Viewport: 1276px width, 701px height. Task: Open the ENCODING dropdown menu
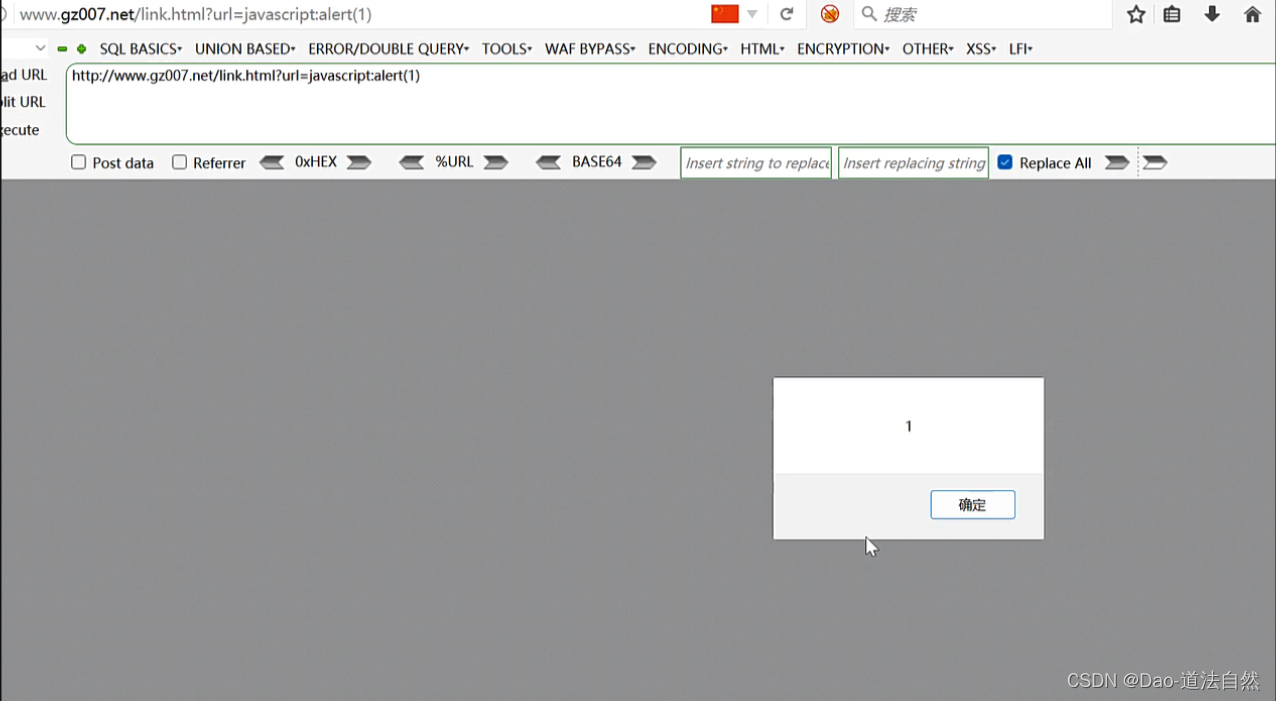point(687,48)
